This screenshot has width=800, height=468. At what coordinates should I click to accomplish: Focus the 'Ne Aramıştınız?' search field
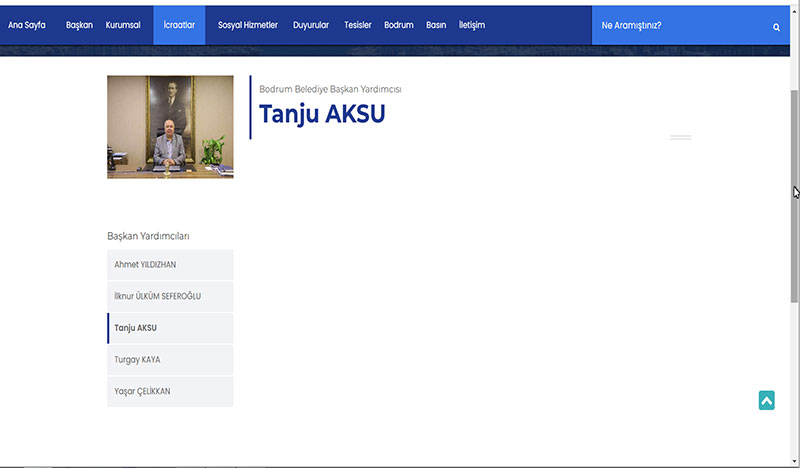point(680,26)
